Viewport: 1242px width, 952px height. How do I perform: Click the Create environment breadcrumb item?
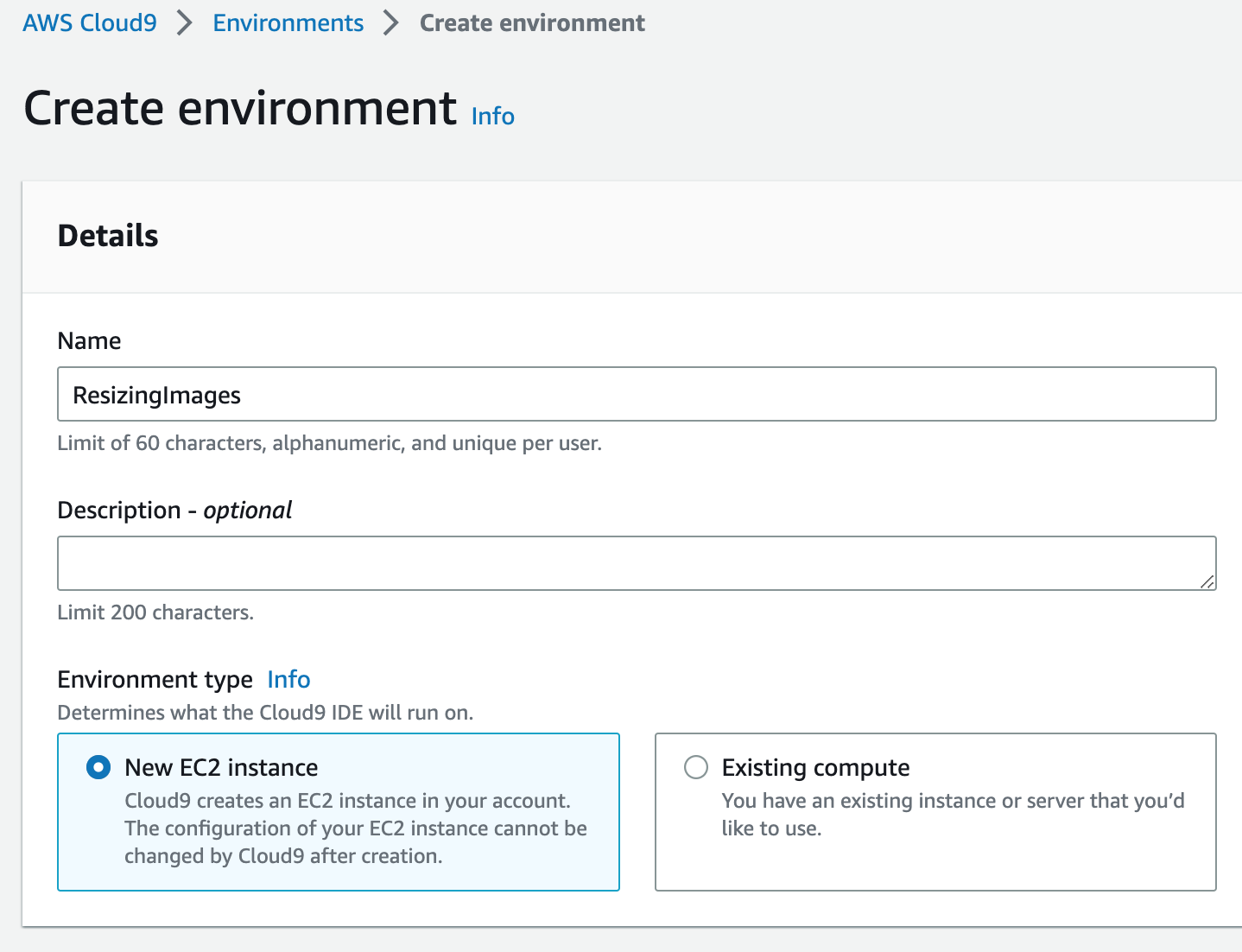pos(532,22)
